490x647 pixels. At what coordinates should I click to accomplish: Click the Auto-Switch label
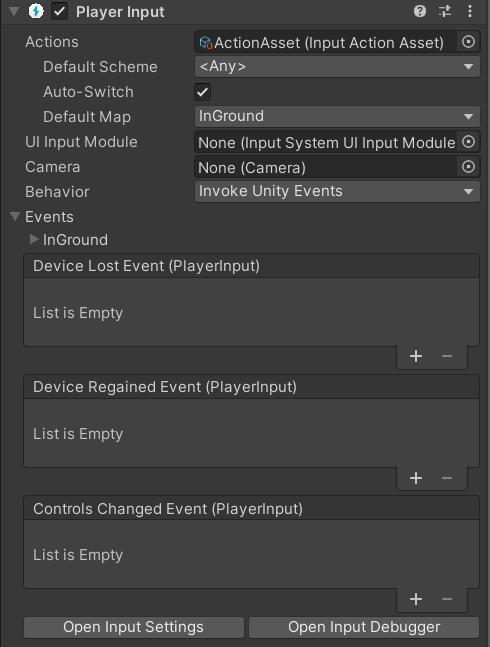click(88, 92)
